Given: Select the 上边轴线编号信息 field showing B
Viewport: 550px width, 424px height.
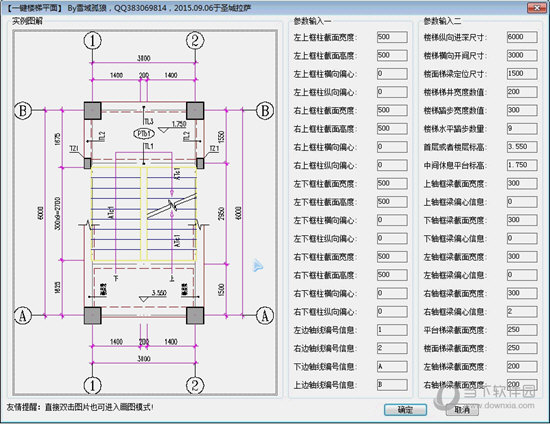Looking at the screenshot, I should pyautogui.click(x=392, y=385).
